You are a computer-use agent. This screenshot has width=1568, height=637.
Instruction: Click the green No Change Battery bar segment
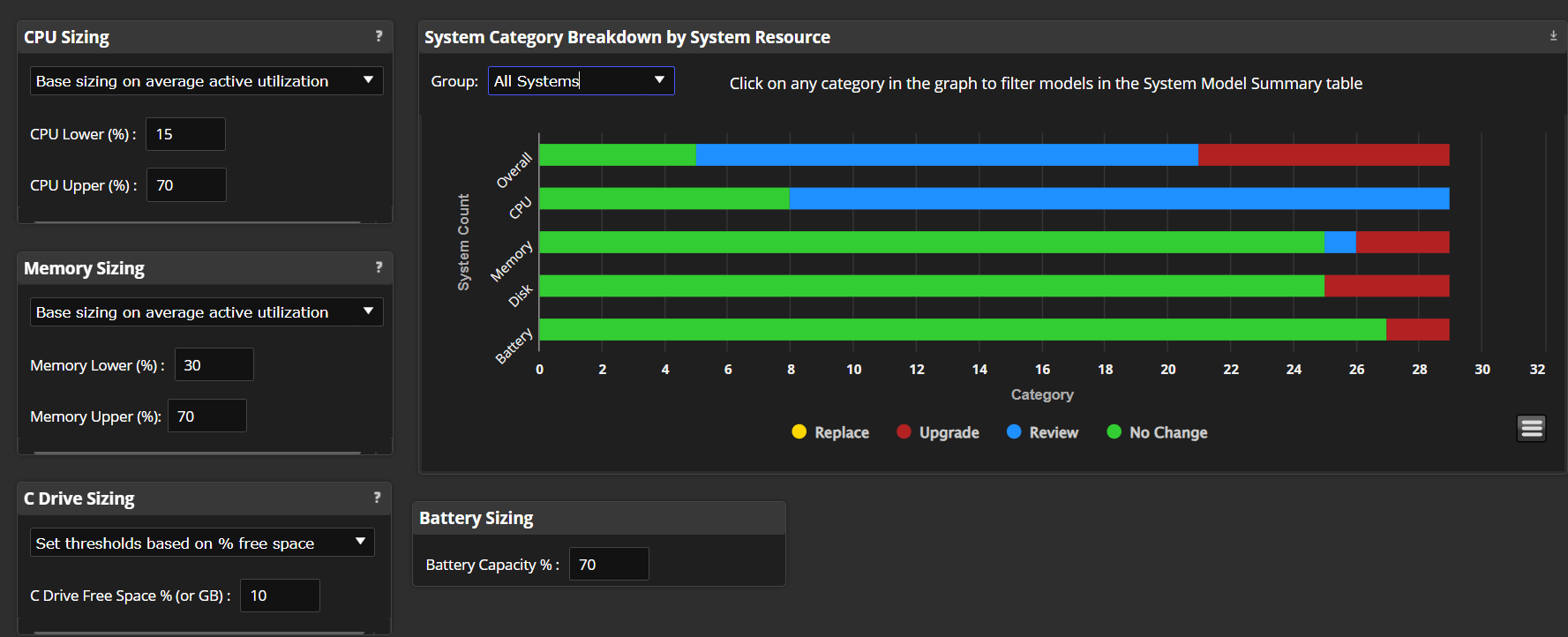click(962, 330)
